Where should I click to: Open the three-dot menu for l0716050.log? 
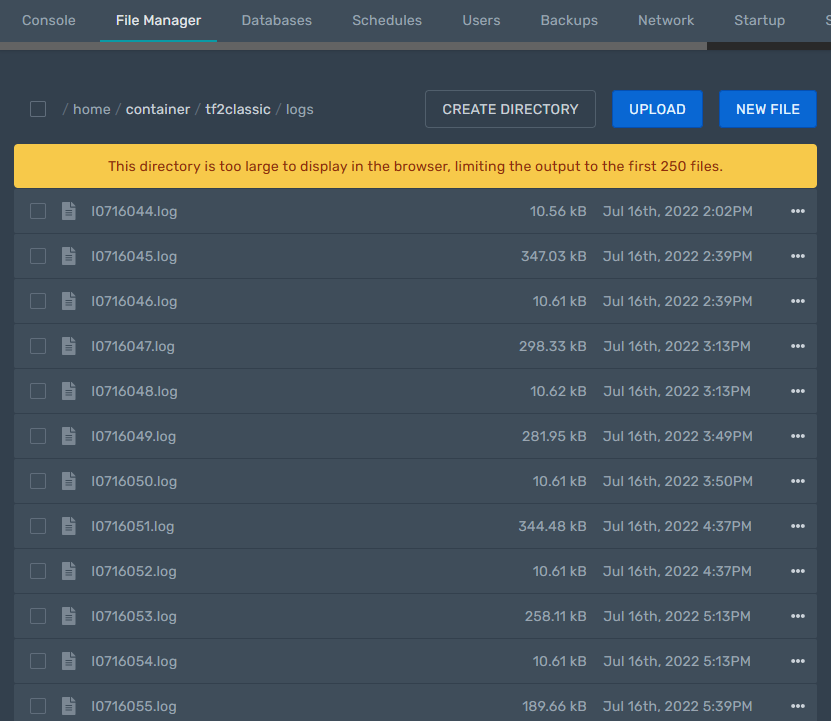click(798, 481)
